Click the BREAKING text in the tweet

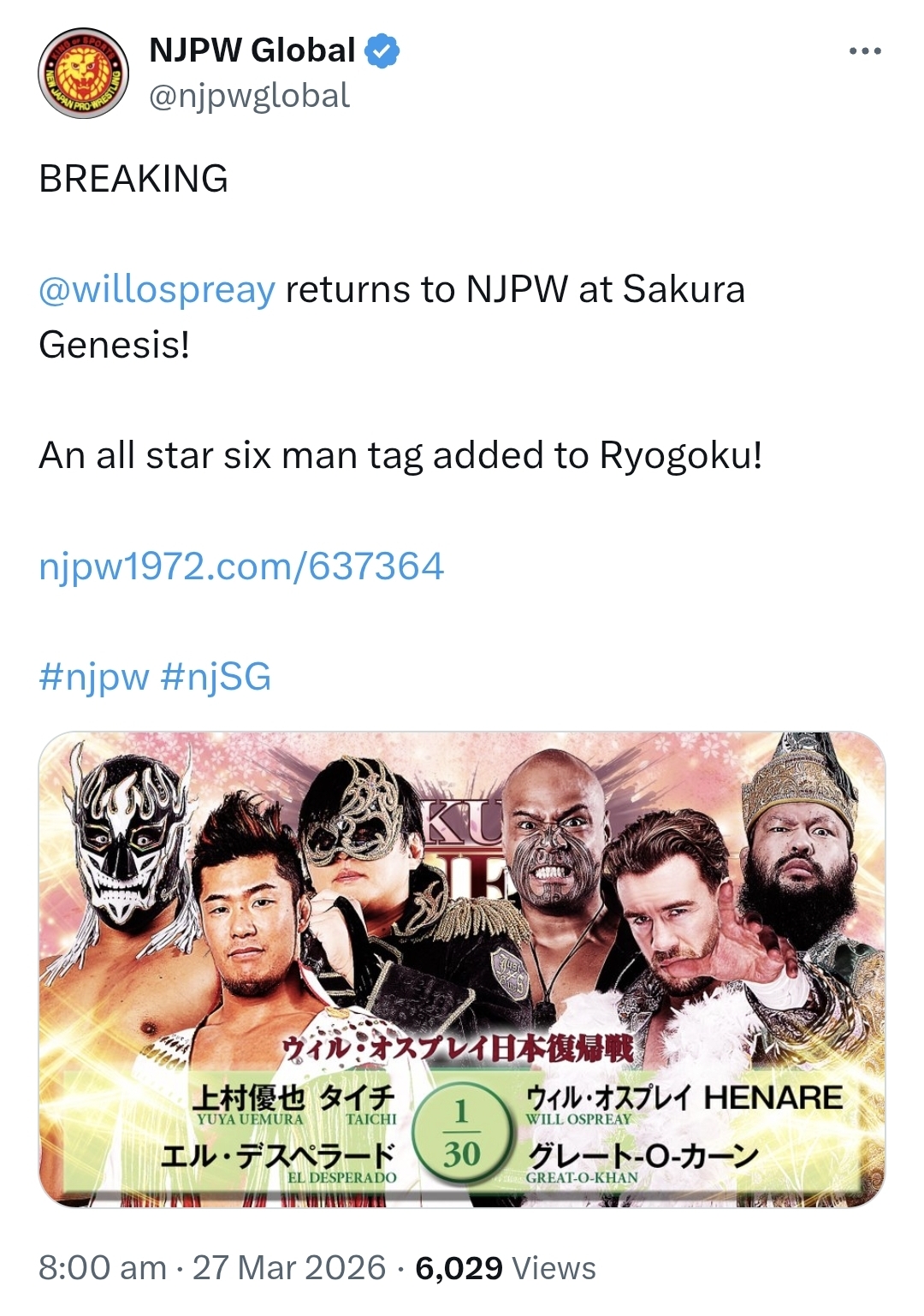(x=133, y=179)
